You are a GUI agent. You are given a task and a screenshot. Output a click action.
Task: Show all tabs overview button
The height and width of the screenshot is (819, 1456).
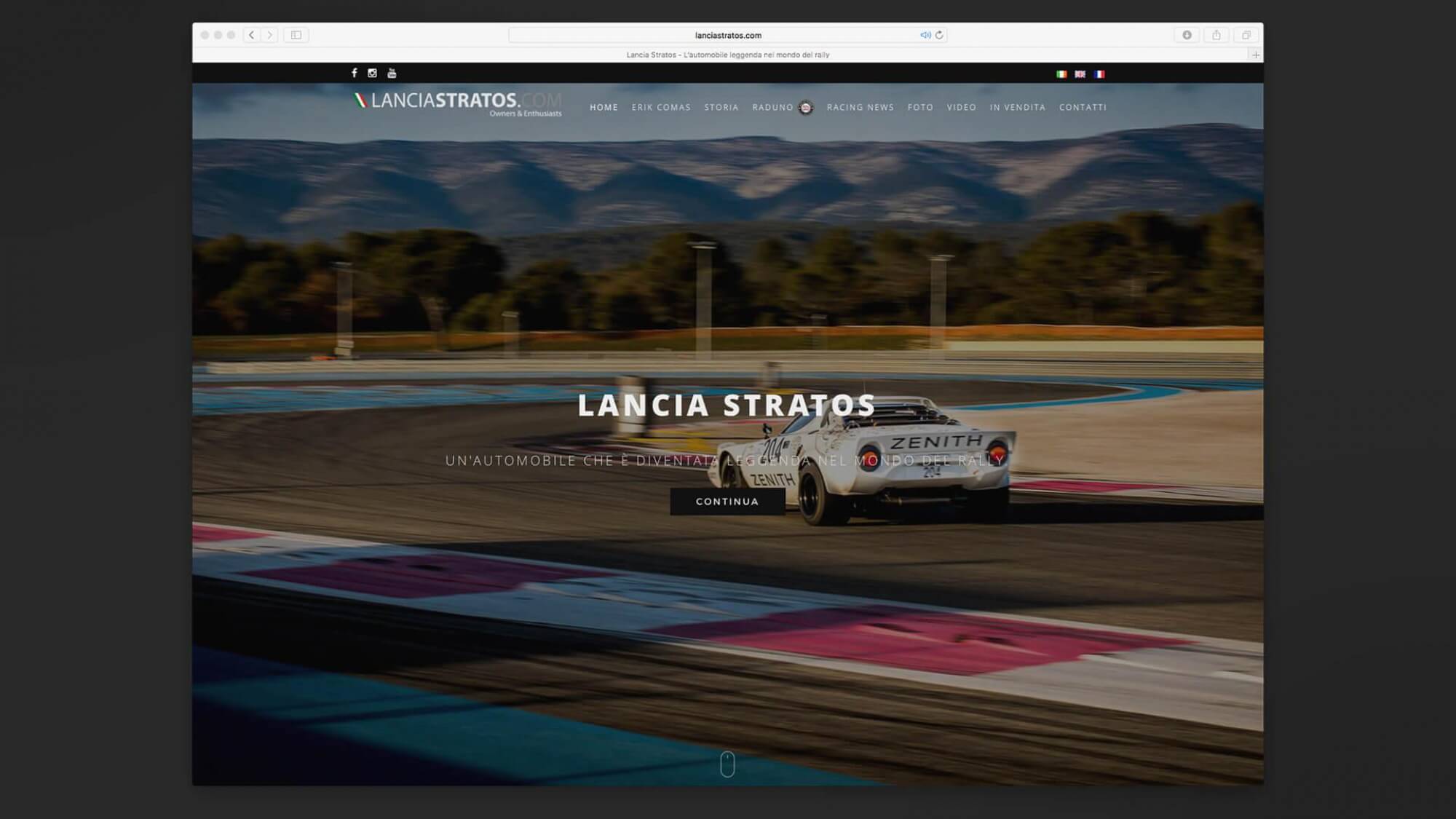point(1246,35)
